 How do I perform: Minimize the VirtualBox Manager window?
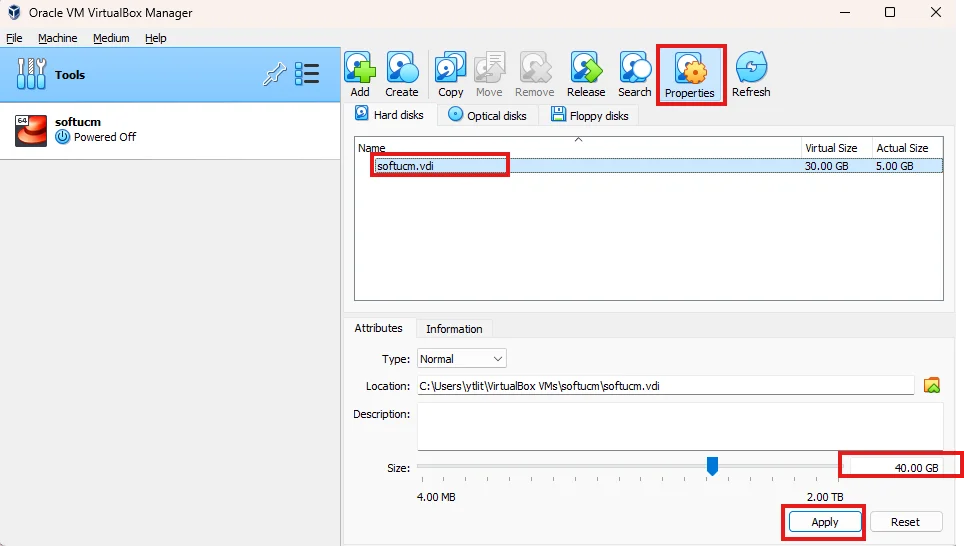click(845, 12)
